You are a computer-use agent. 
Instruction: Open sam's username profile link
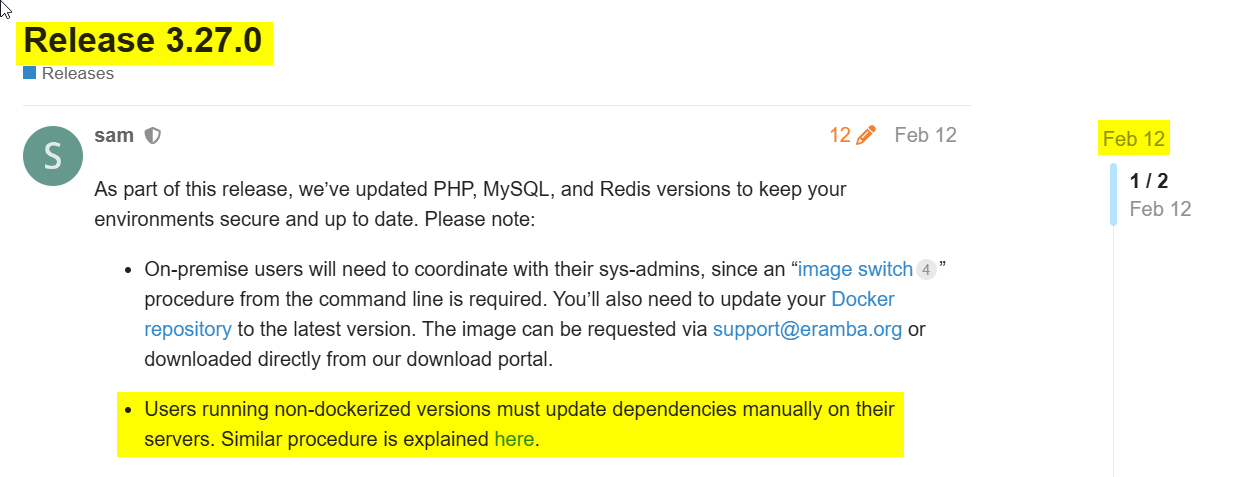click(114, 135)
